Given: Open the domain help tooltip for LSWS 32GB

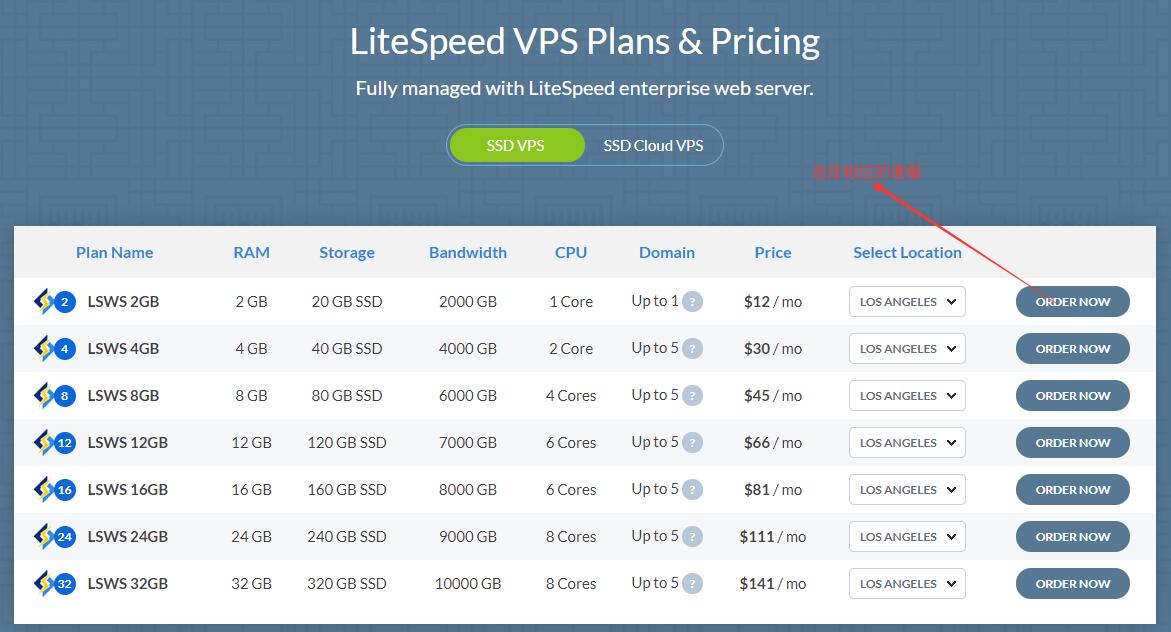Looking at the screenshot, I should click(694, 583).
